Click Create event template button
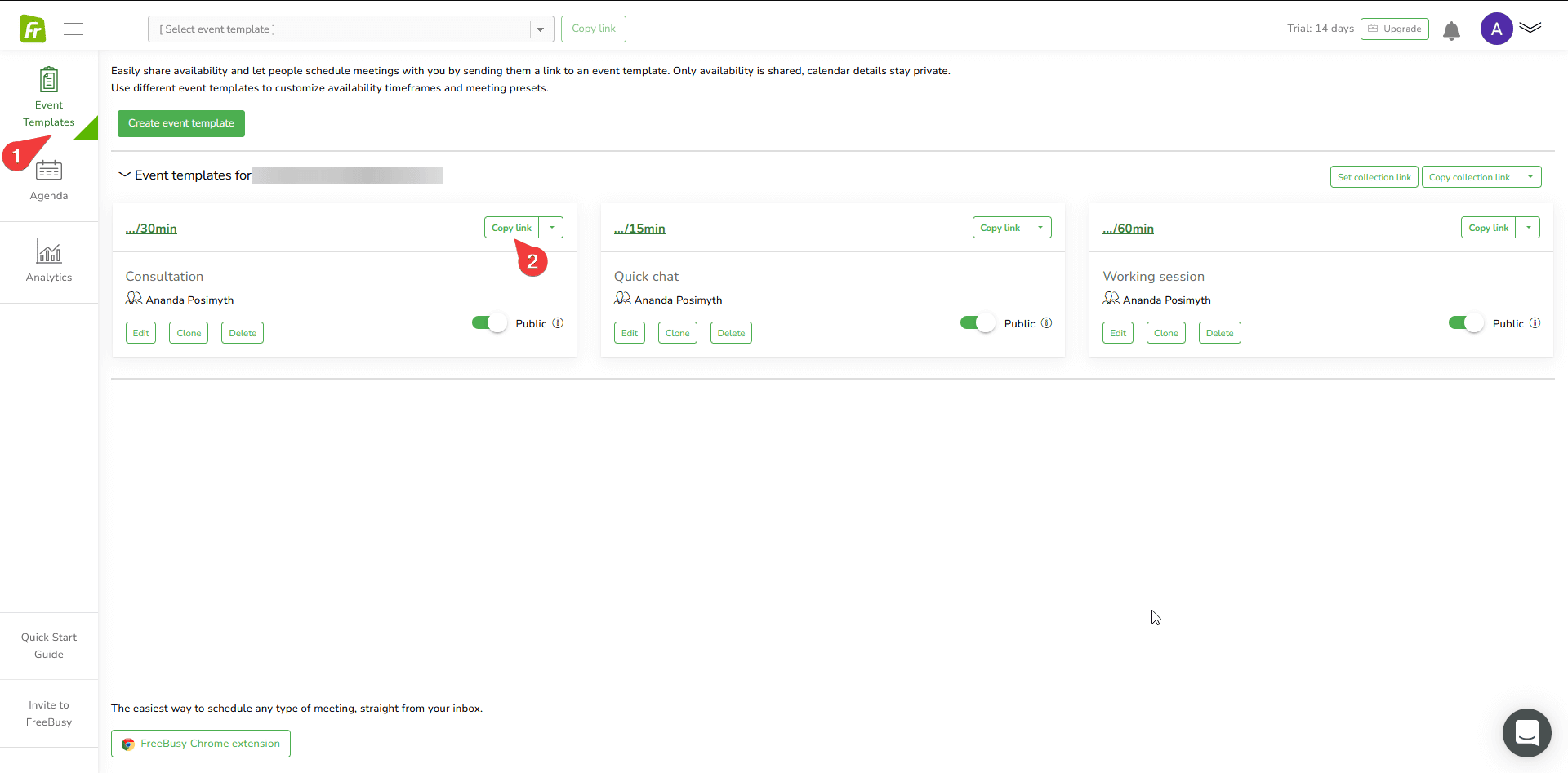 coord(181,123)
